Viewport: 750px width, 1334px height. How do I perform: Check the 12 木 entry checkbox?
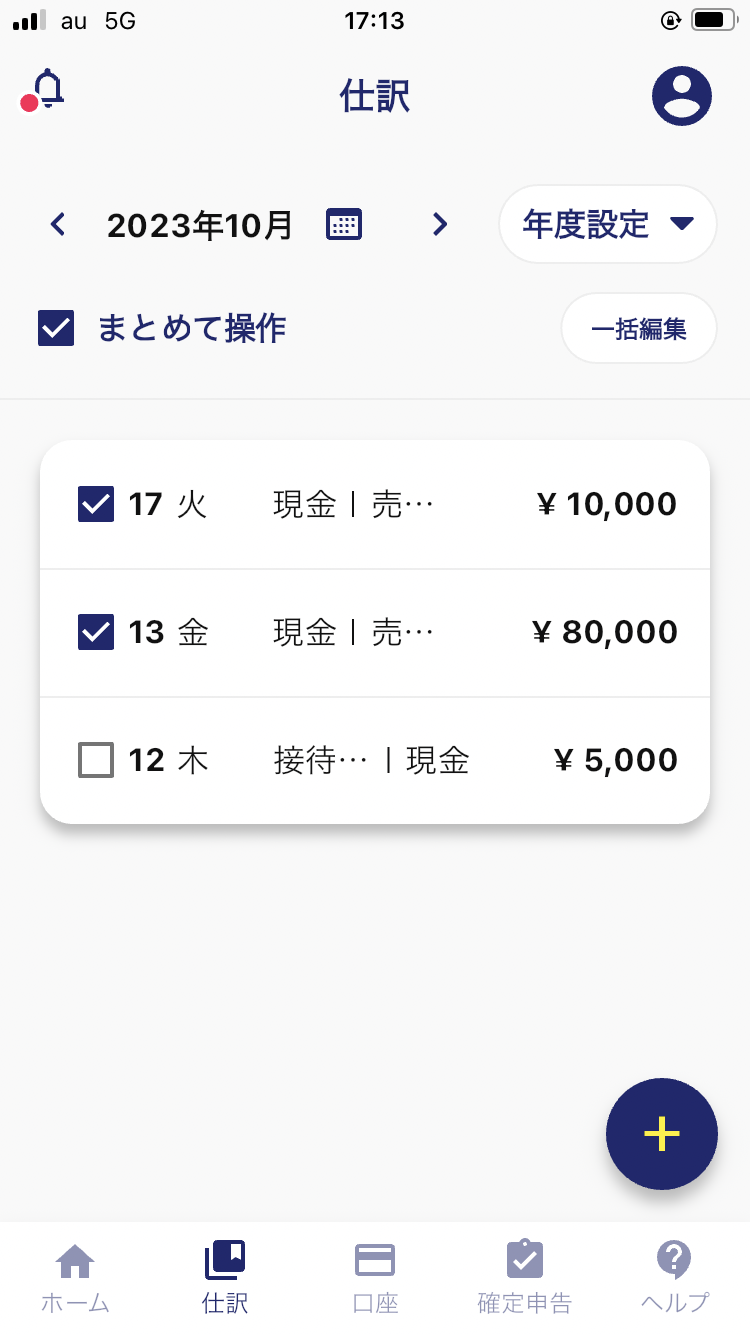[96, 760]
